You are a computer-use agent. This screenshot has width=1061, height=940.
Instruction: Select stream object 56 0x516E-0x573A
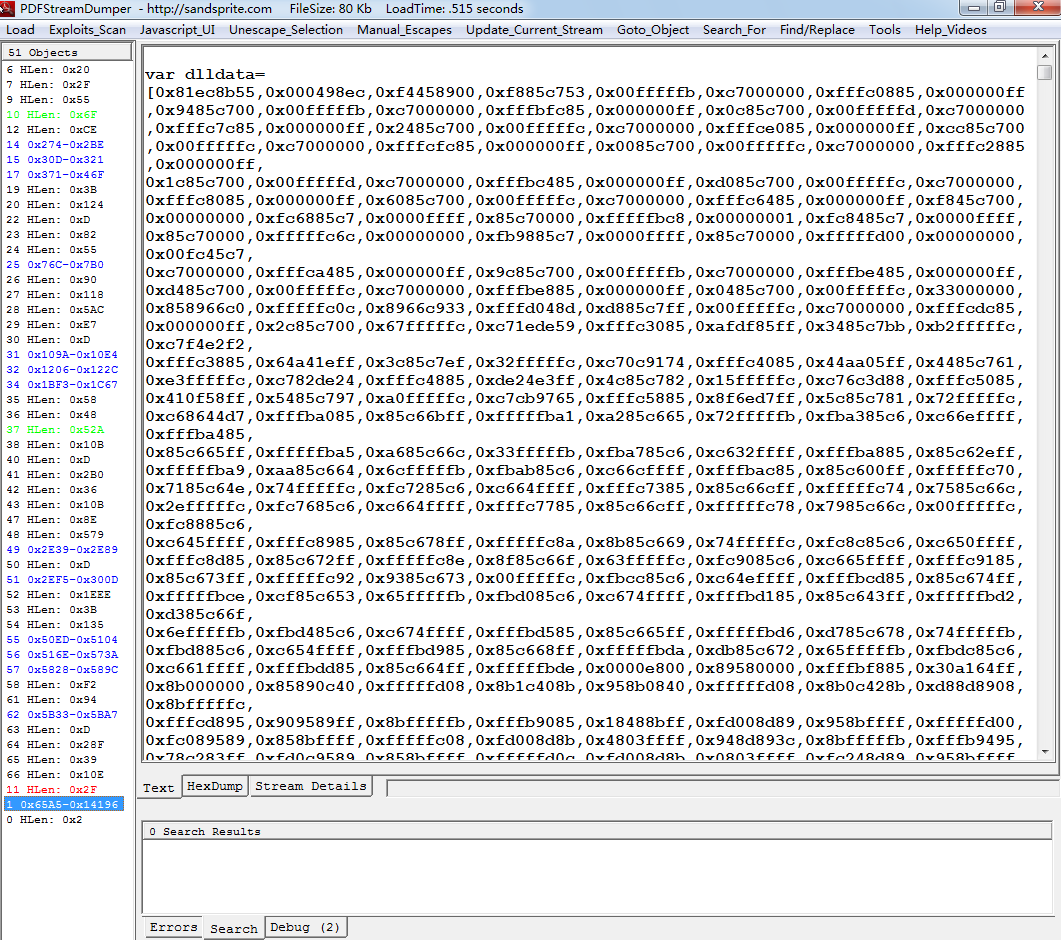click(62, 654)
